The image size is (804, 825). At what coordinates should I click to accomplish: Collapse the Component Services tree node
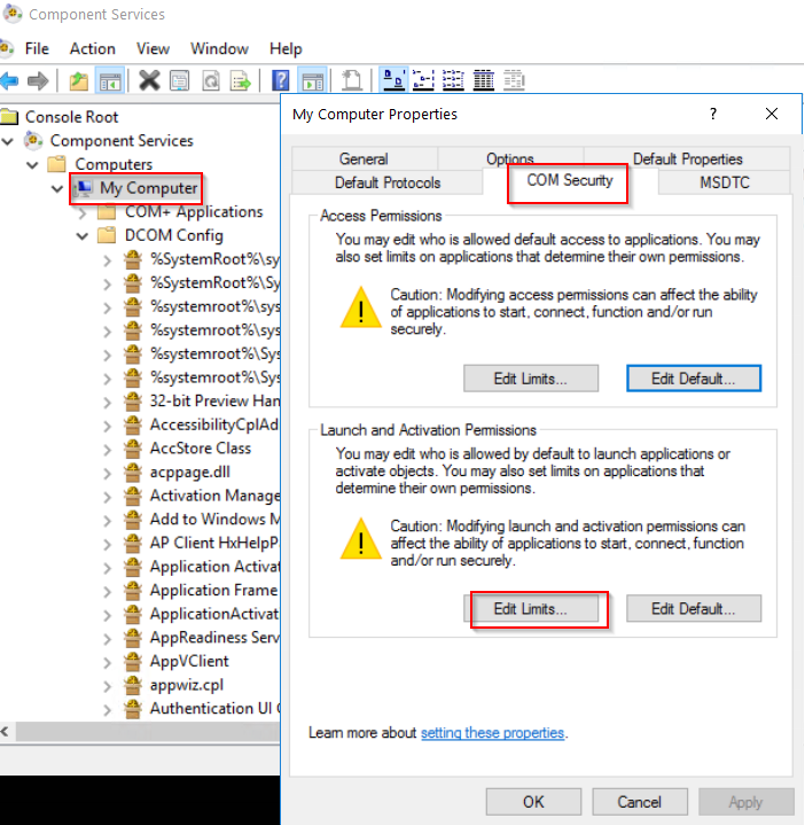click(7, 141)
